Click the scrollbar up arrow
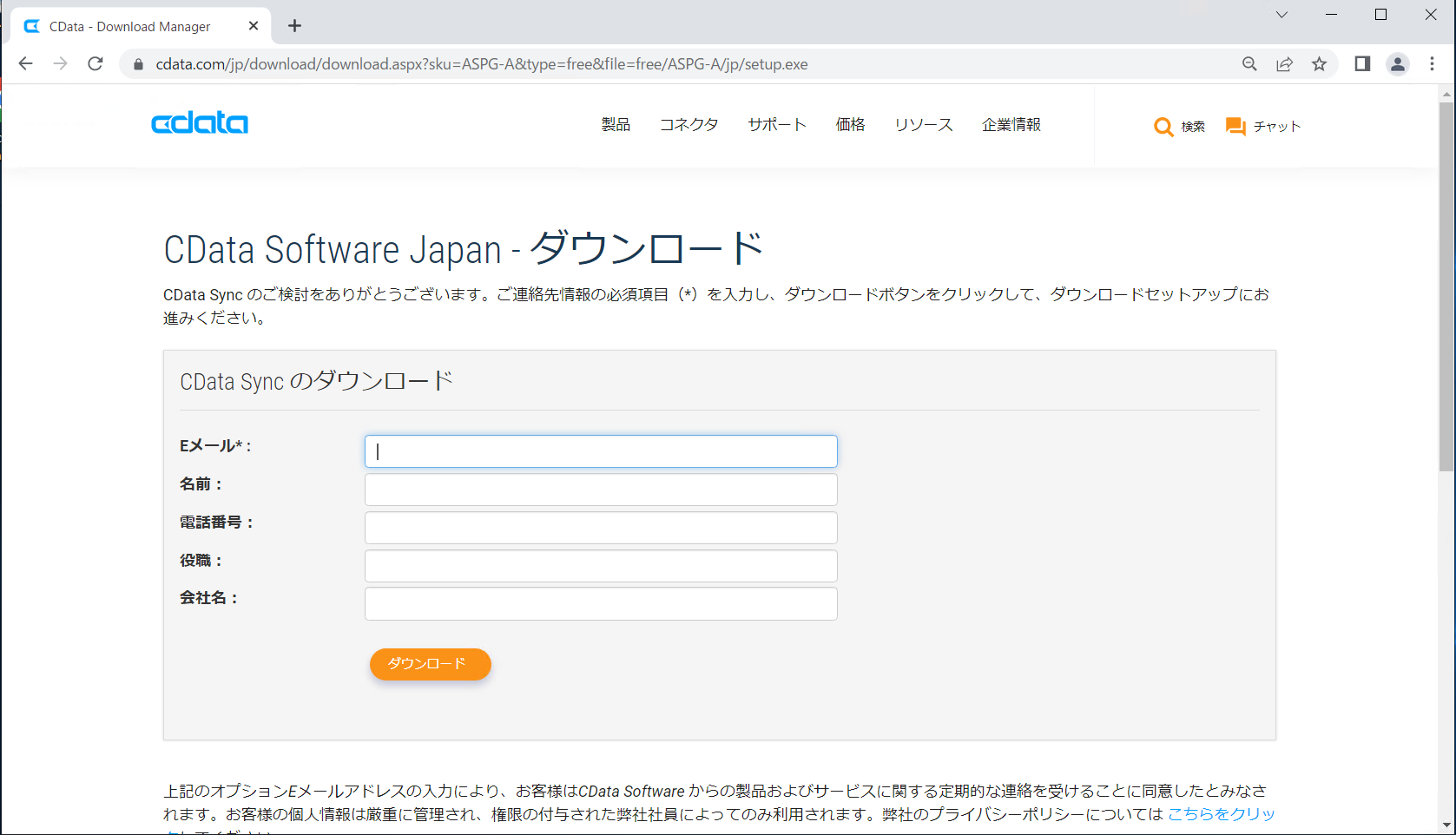This screenshot has width=1456, height=835. coord(1446,94)
